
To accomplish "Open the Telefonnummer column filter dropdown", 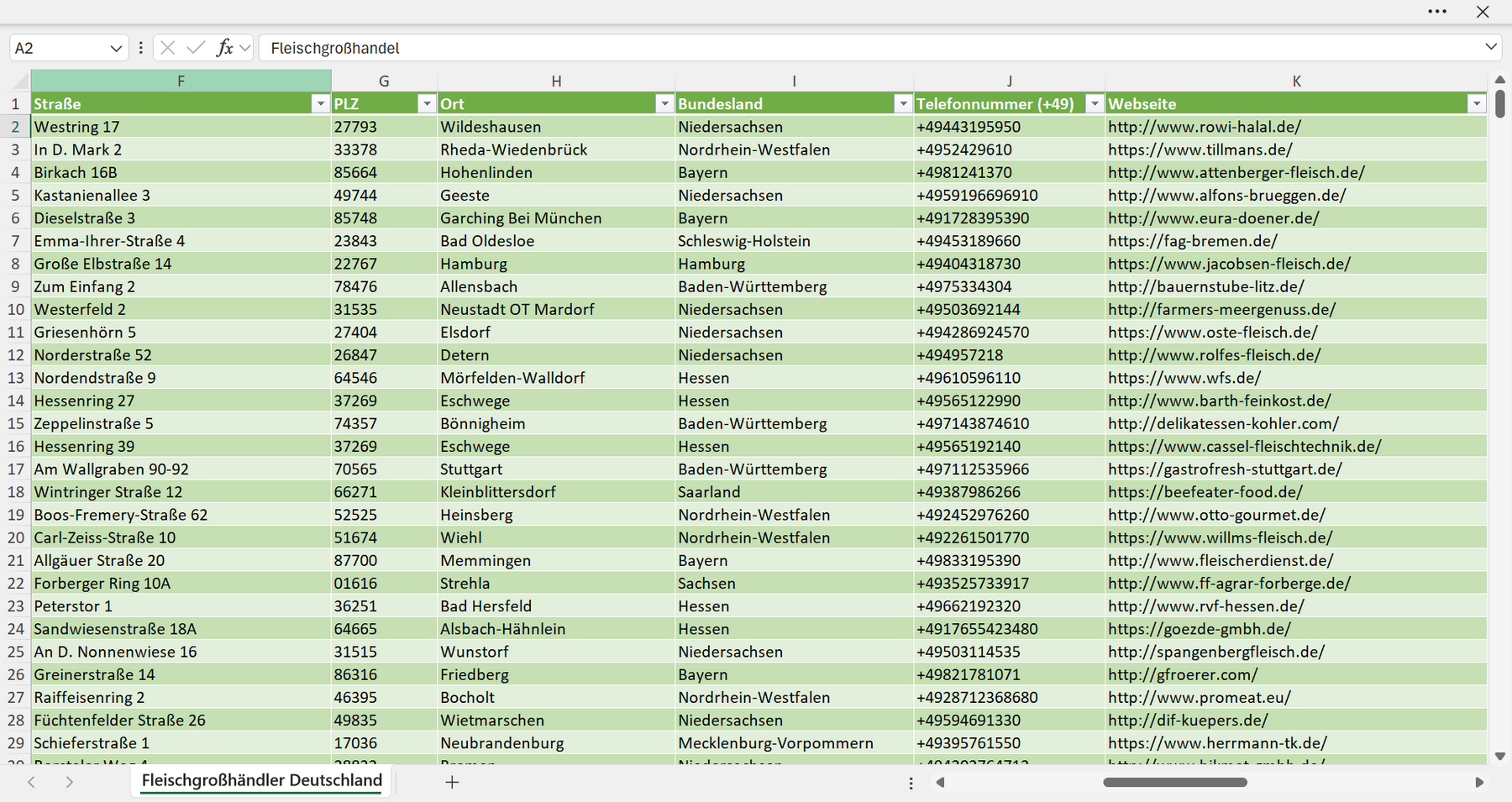I will (1095, 104).
